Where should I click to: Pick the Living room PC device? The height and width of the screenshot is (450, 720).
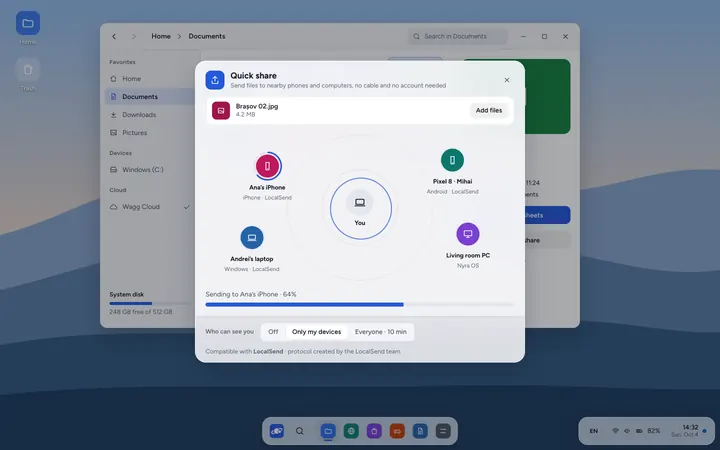pyautogui.click(x=467, y=234)
